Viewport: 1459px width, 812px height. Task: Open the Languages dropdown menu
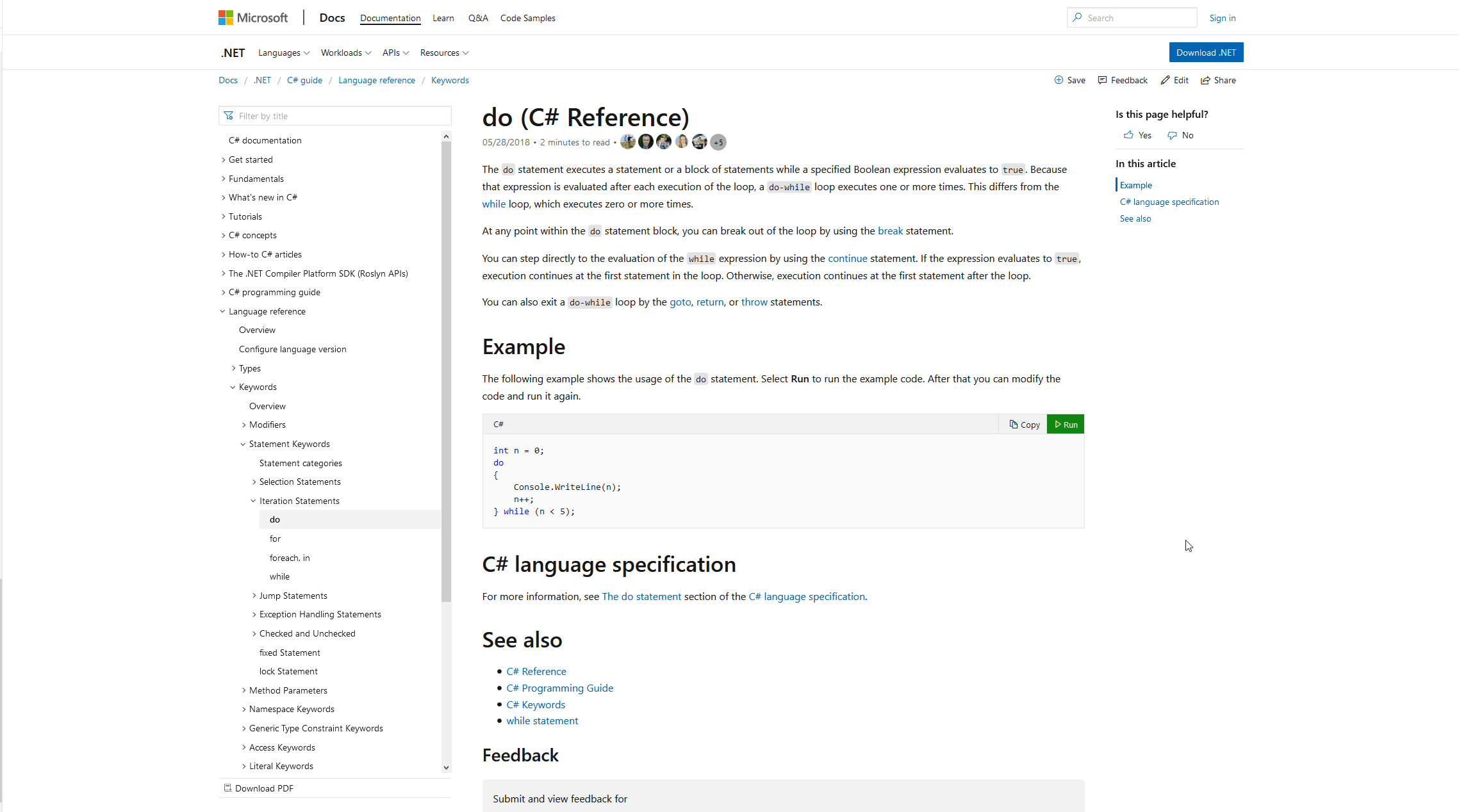(284, 53)
